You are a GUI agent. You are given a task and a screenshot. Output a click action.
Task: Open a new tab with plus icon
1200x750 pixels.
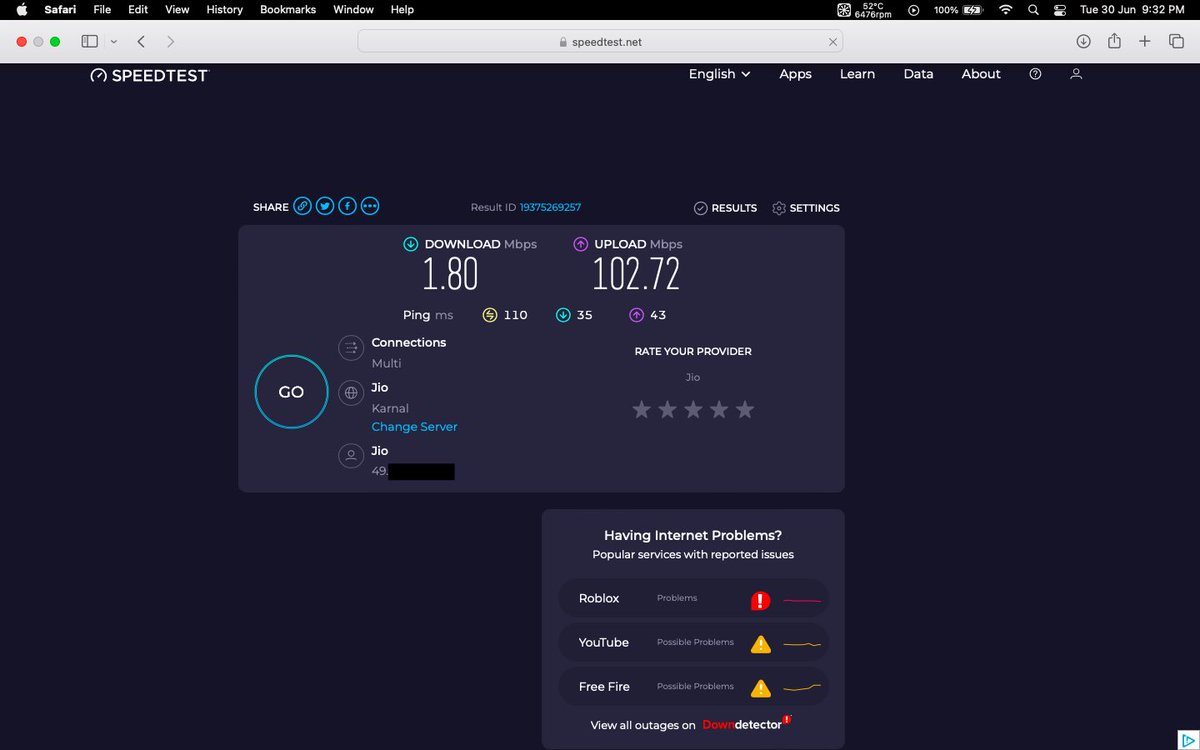[x=1146, y=42]
